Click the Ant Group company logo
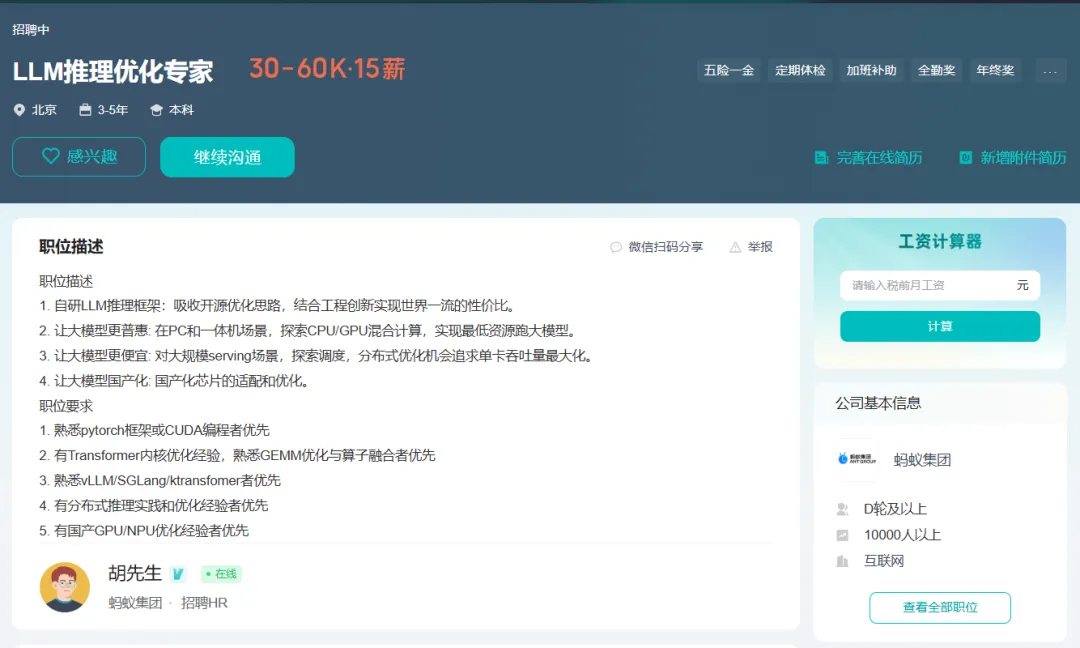This screenshot has height=648, width=1080. [x=856, y=460]
